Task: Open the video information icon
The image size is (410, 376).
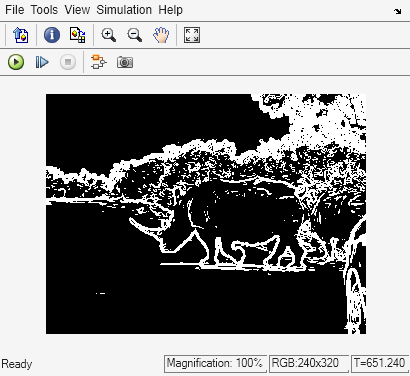Action: (x=52, y=35)
